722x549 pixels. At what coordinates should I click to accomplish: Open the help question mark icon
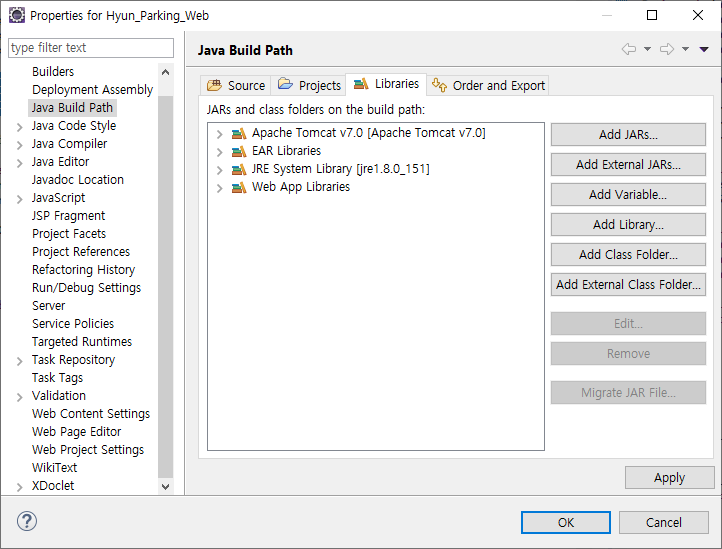pos(27,521)
